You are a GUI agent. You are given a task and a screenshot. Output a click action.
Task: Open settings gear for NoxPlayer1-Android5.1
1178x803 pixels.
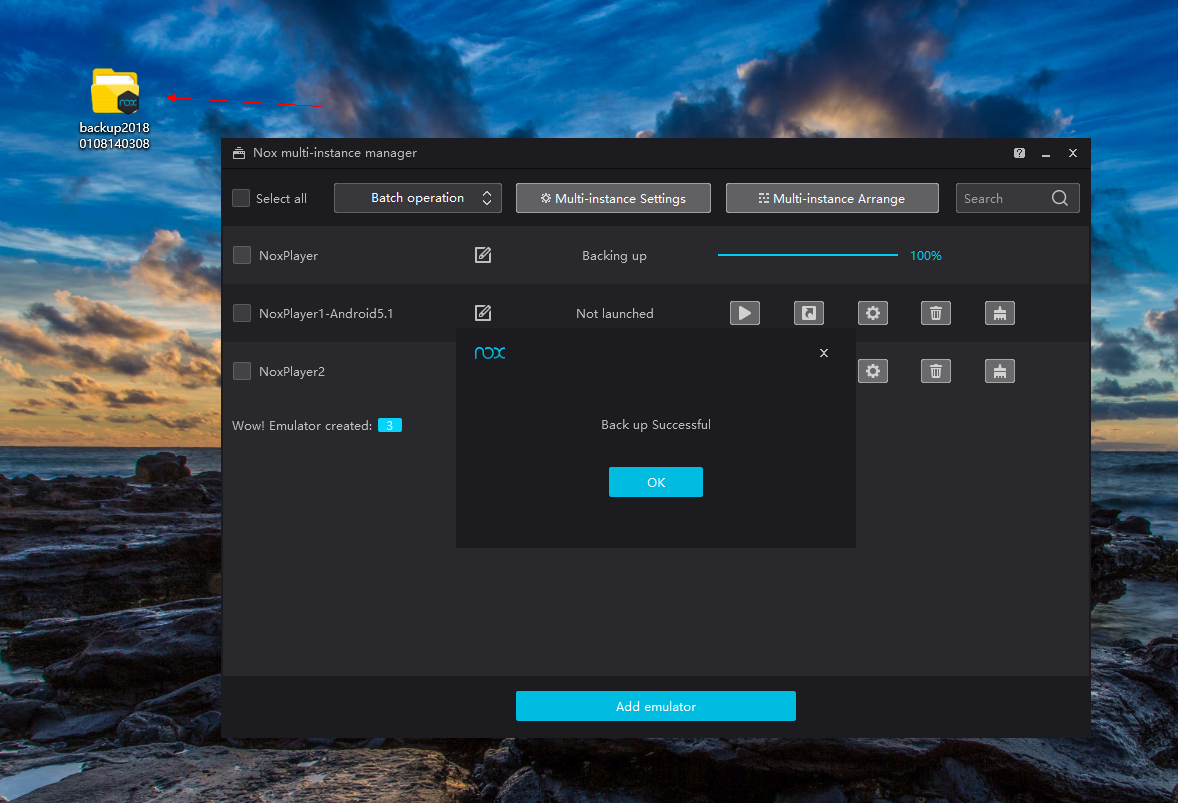(872, 313)
